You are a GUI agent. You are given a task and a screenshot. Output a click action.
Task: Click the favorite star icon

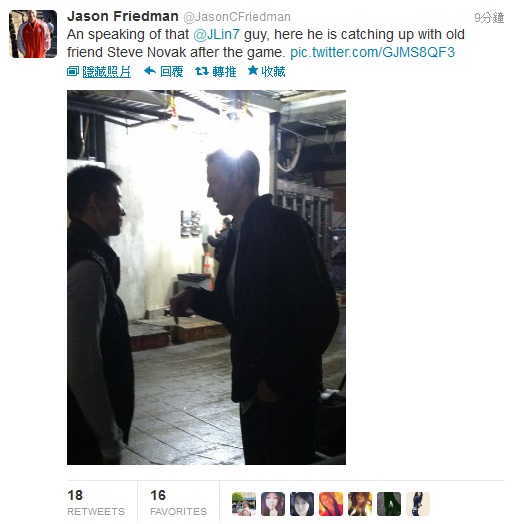click(x=253, y=71)
